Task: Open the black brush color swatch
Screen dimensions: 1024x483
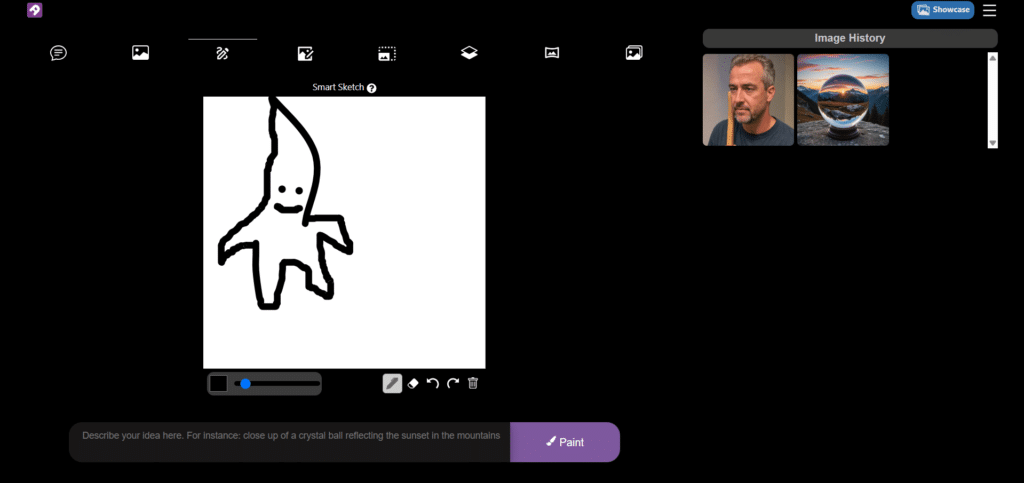Action: coord(219,384)
